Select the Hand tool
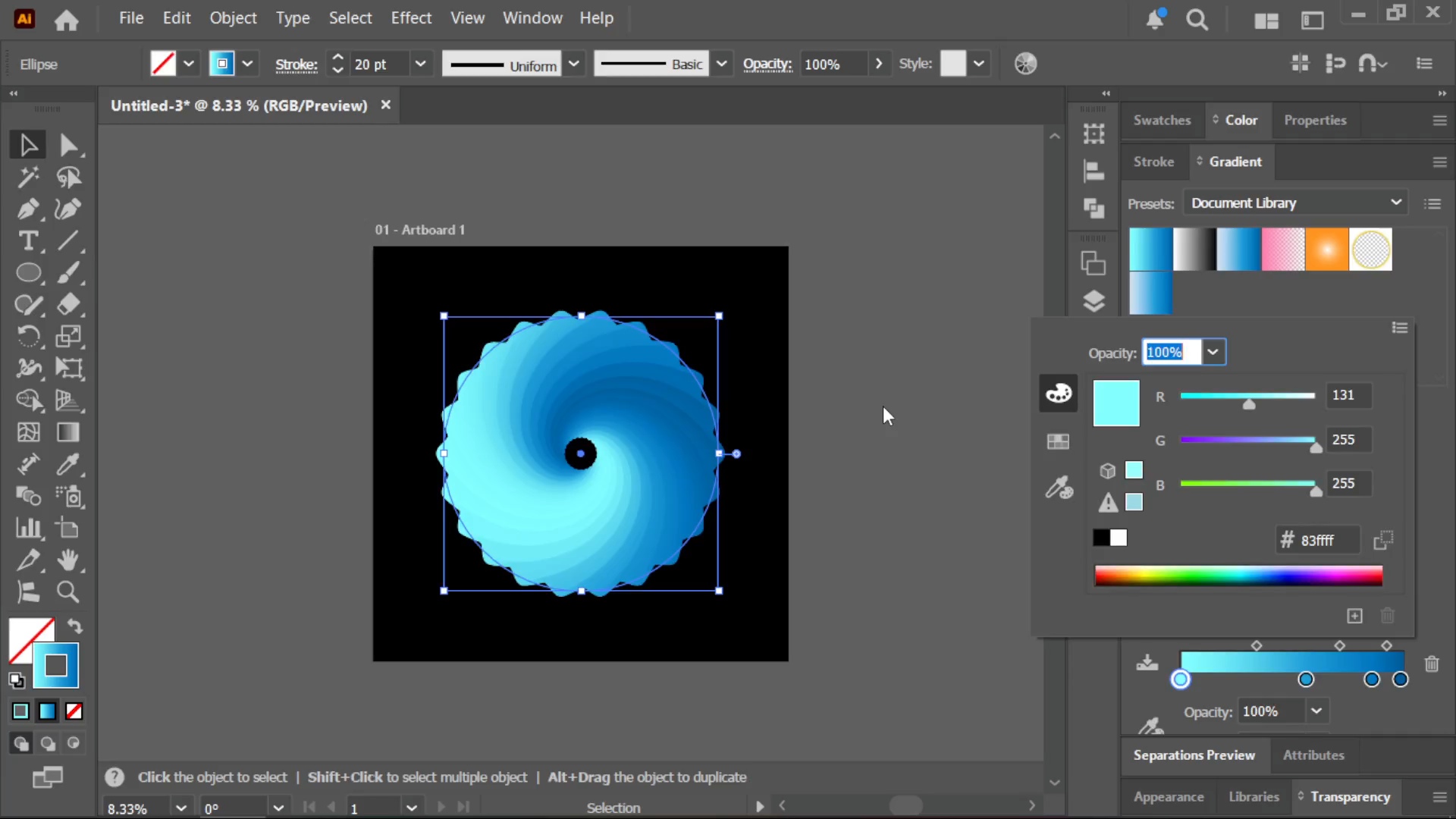 (68, 560)
